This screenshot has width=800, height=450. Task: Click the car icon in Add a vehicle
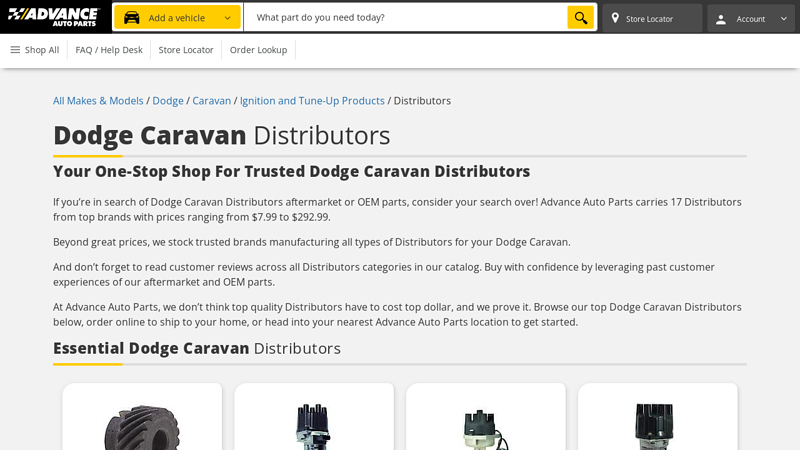(x=132, y=18)
